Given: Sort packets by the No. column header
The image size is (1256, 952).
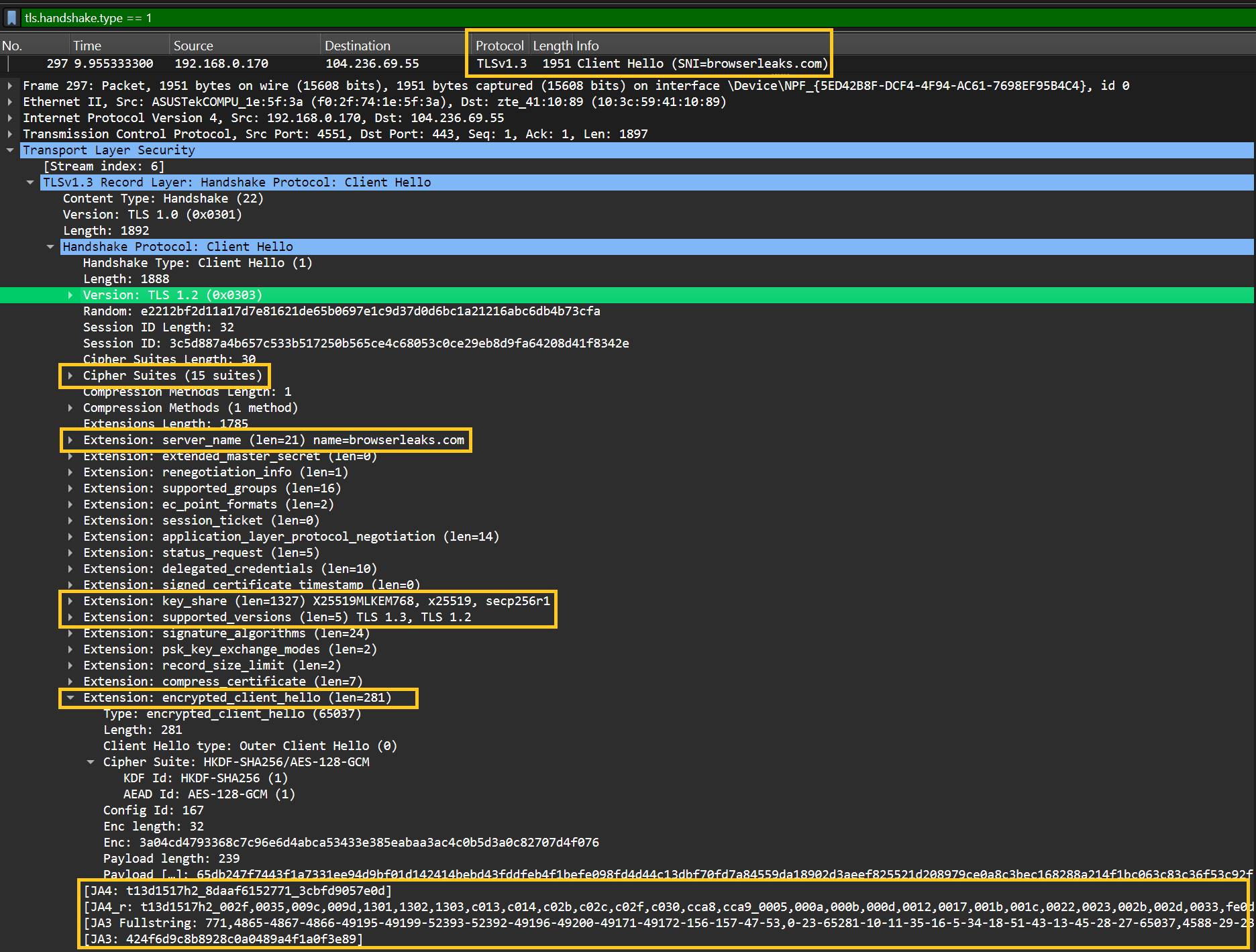Looking at the screenshot, I should 34,46.
